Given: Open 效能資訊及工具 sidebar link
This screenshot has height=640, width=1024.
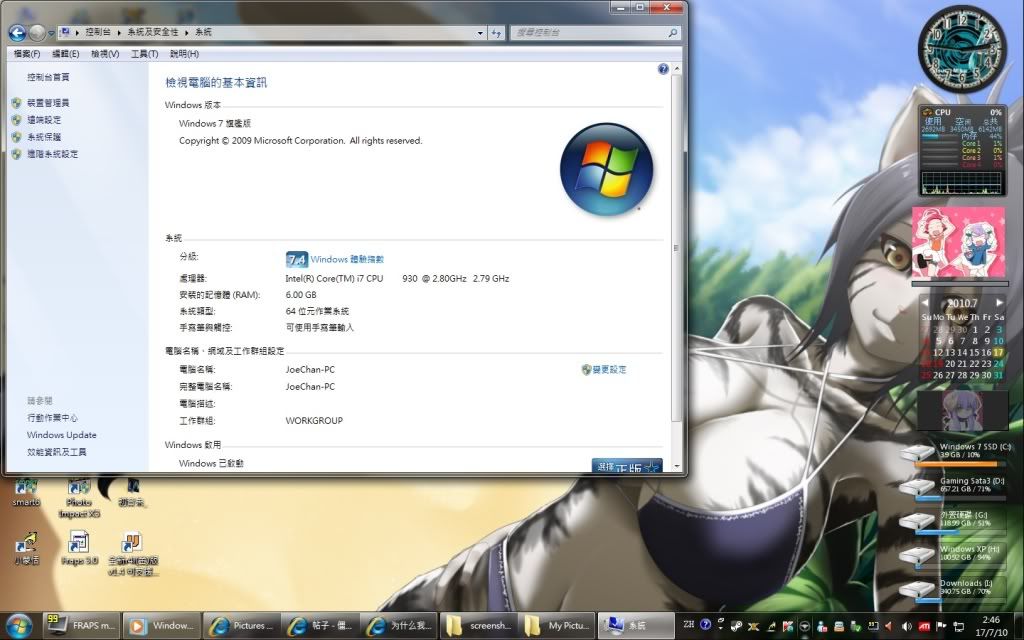Looking at the screenshot, I should pyautogui.click(x=57, y=451).
